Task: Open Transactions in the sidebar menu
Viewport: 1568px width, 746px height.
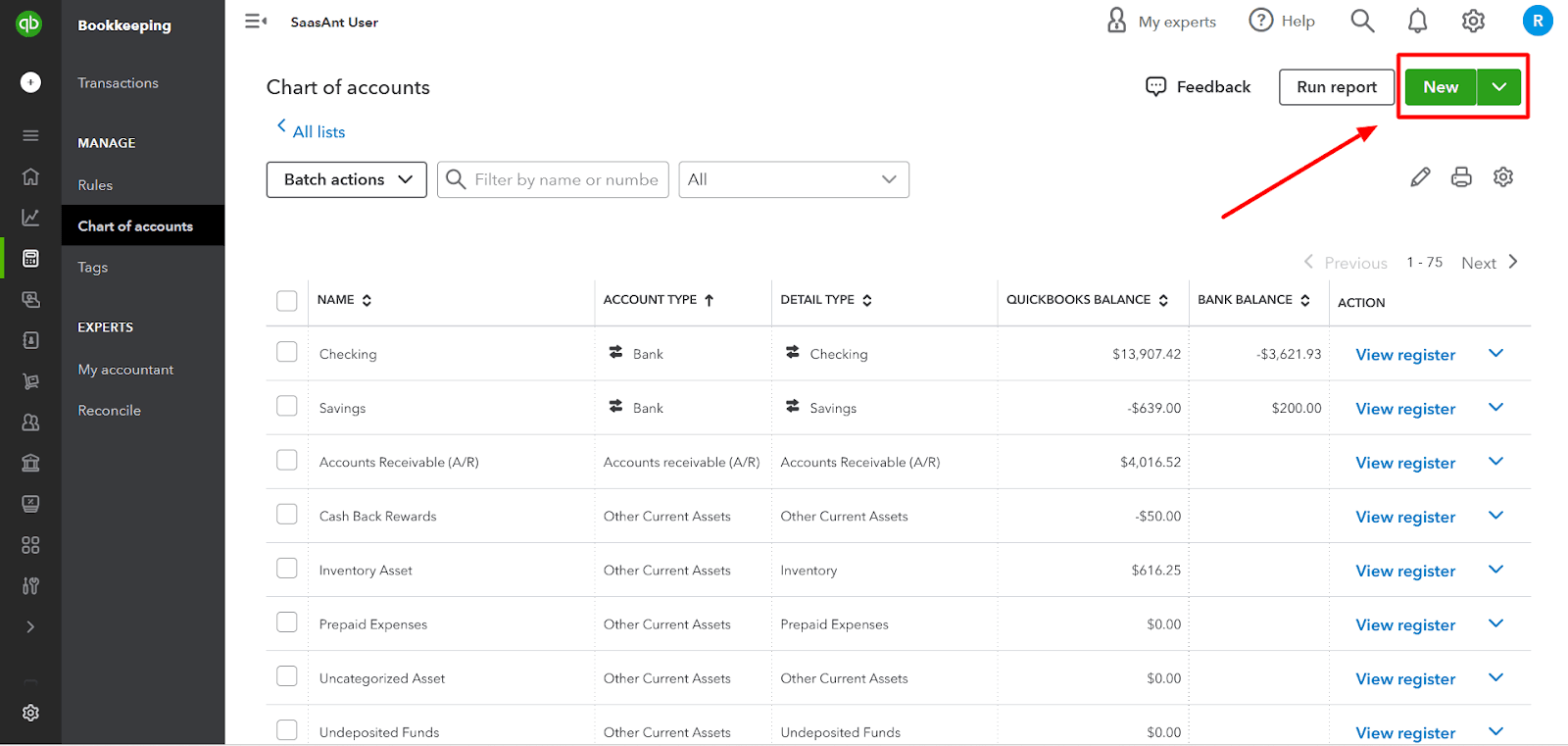Action: [118, 83]
